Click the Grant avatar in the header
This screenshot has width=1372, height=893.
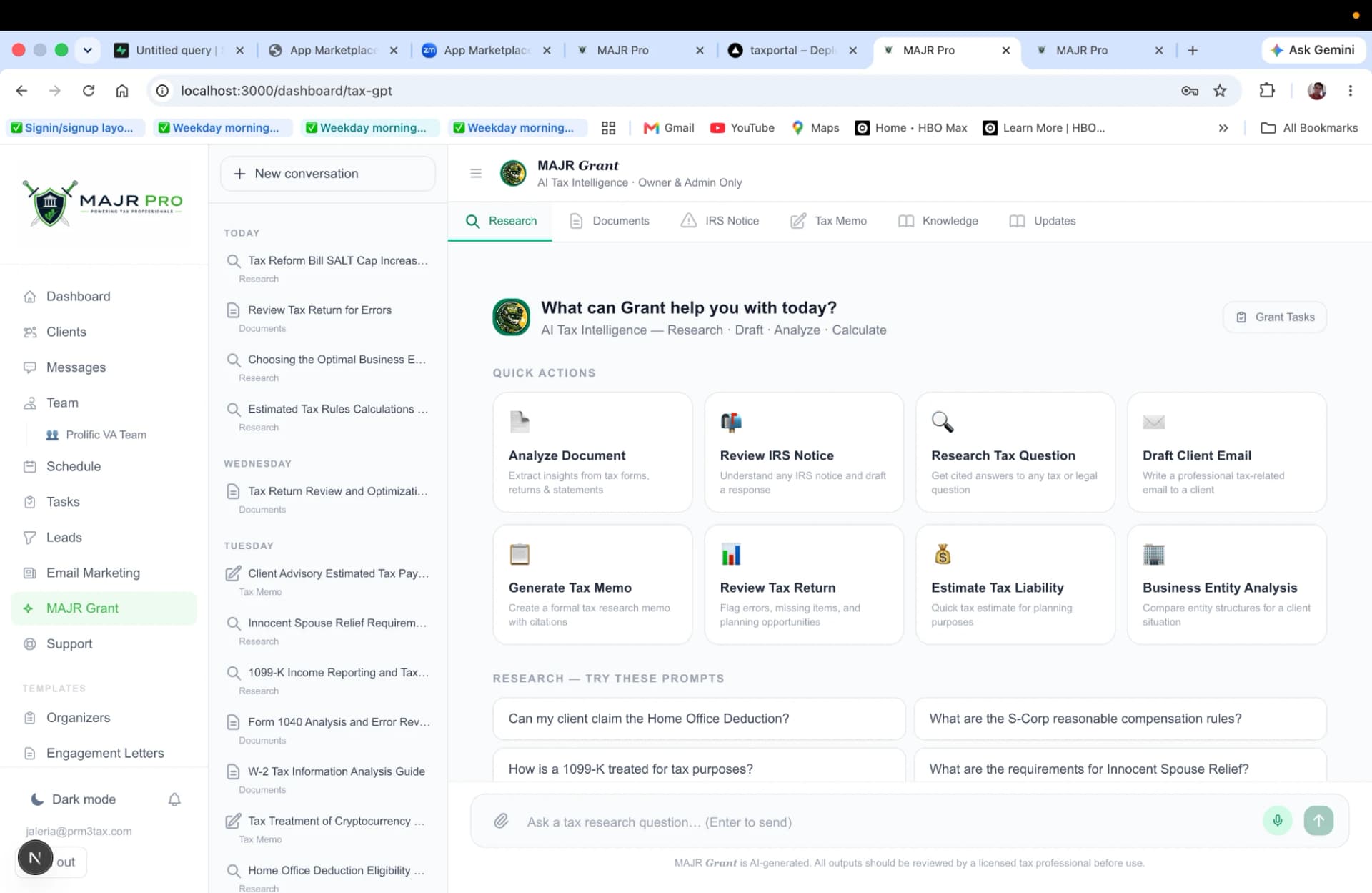pyautogui.click(x=513, y=173)
